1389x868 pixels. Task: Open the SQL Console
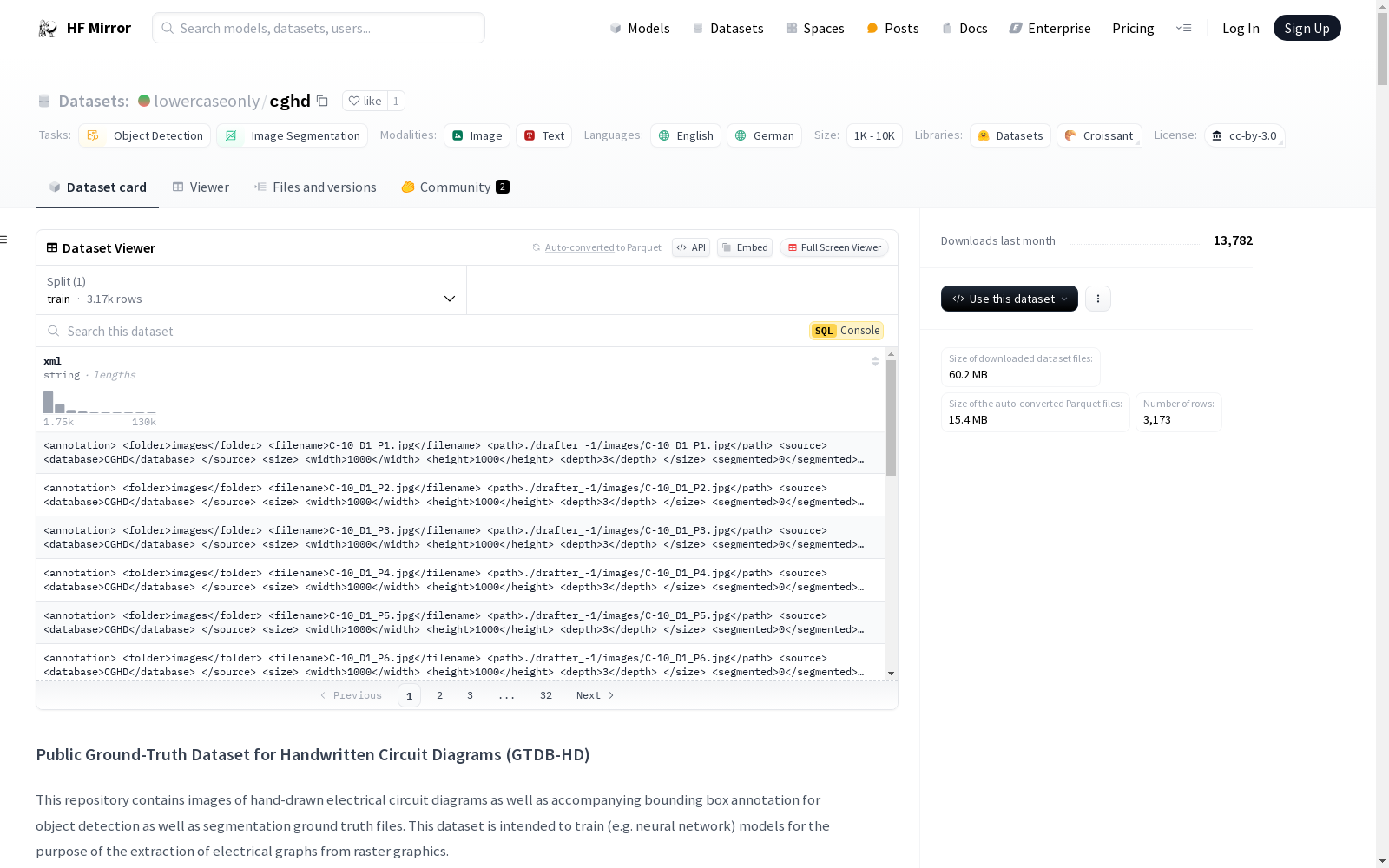(x=846, y=331)
